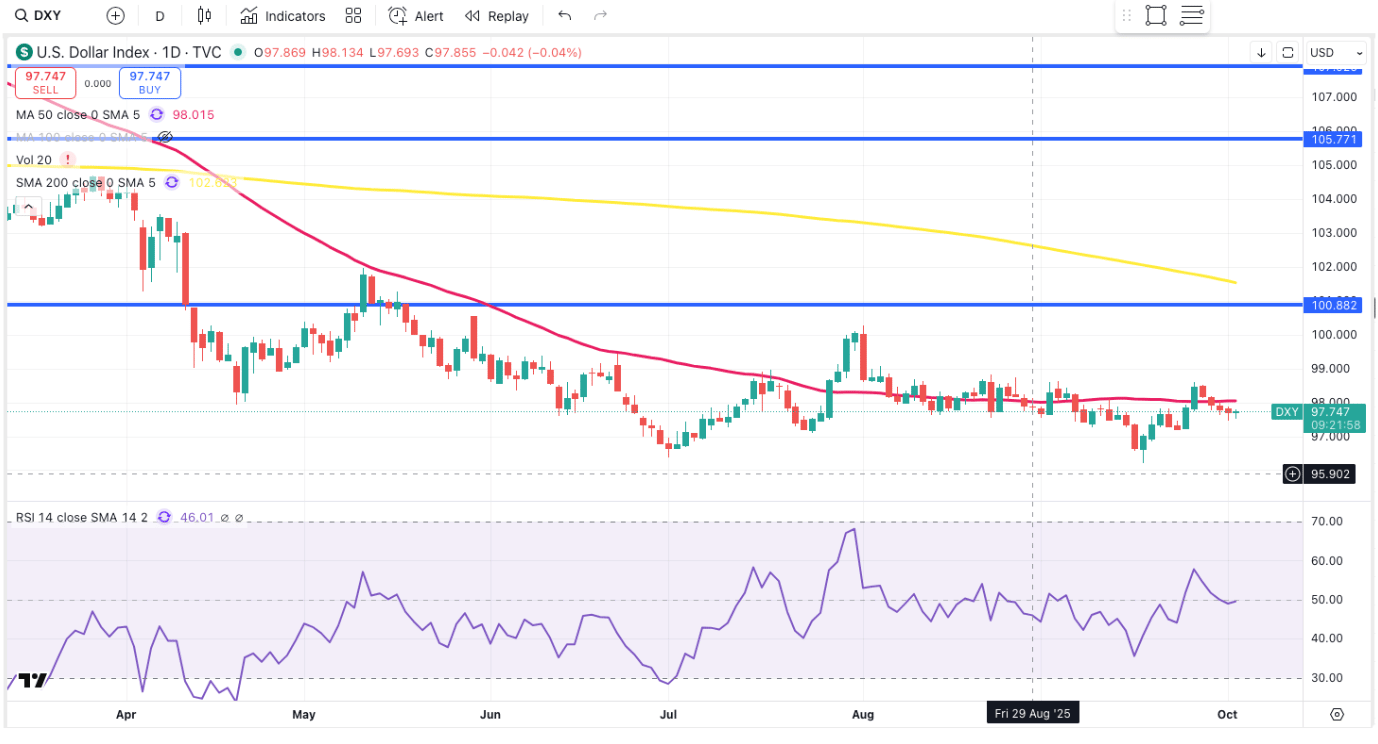Click the plus icon beside 95.902
This screenshot has width=1378, height=744.
[1292, 473]
